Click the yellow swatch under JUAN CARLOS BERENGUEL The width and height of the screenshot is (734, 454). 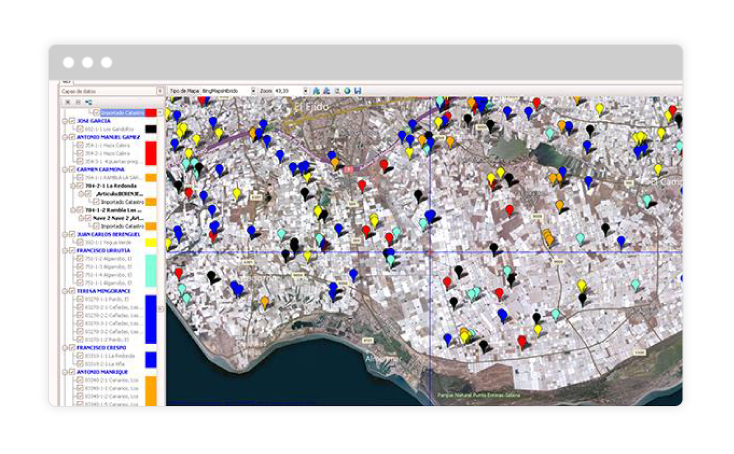click(151, 242)
